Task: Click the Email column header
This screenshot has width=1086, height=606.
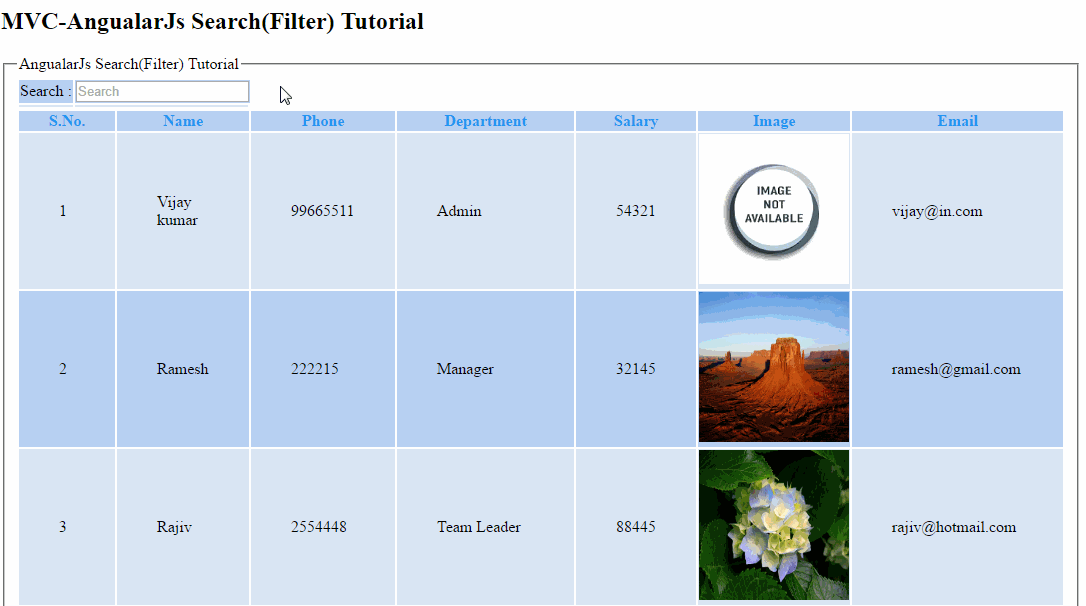Action: pyautogui.click(x=957, y=120)
